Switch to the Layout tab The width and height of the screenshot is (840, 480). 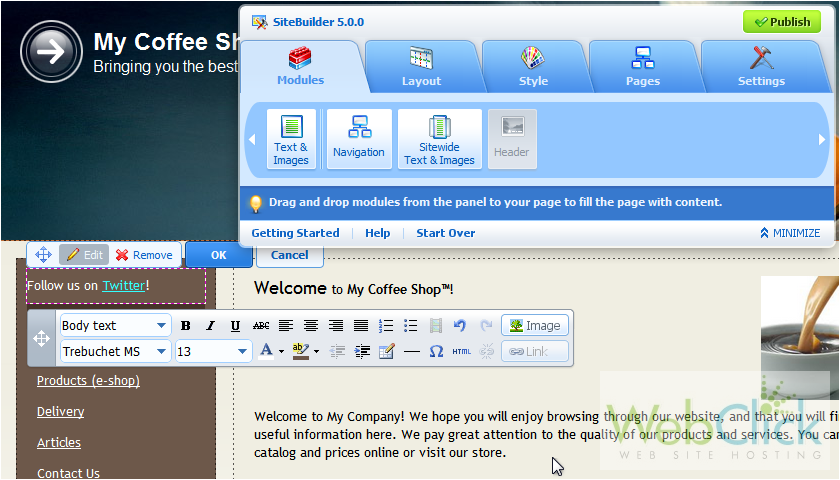coord(422,66)
